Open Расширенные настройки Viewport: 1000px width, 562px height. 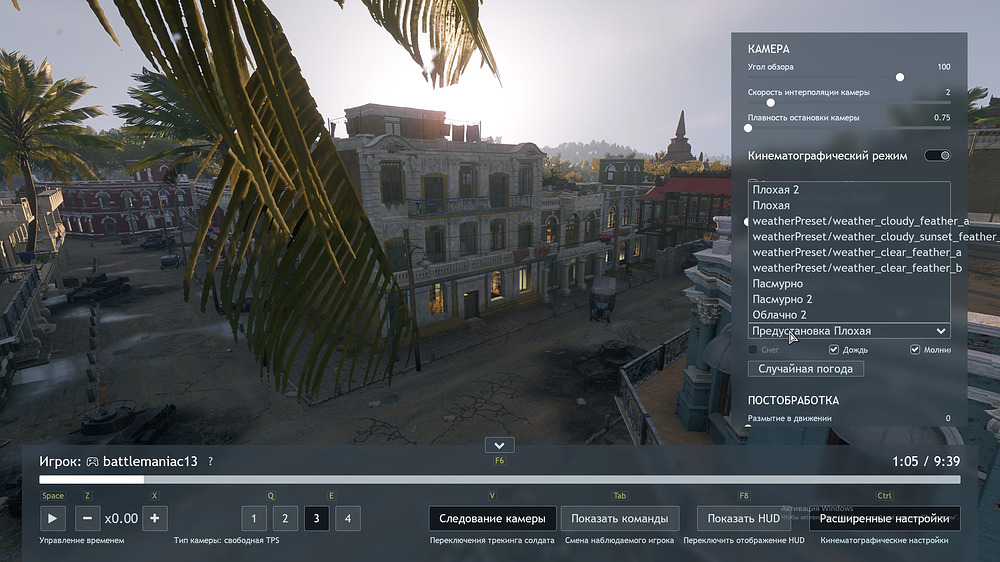(x=885, y=519)
